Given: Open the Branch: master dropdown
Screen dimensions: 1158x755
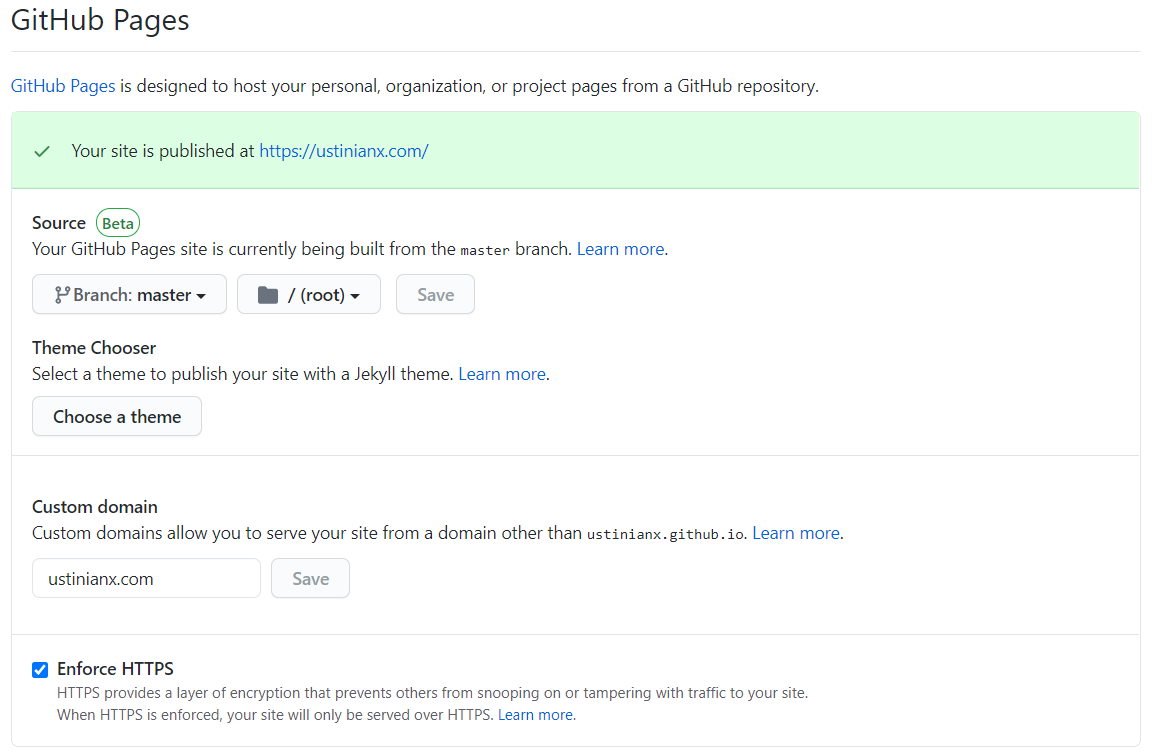Looking at the screenshot, I should [129, 295].
